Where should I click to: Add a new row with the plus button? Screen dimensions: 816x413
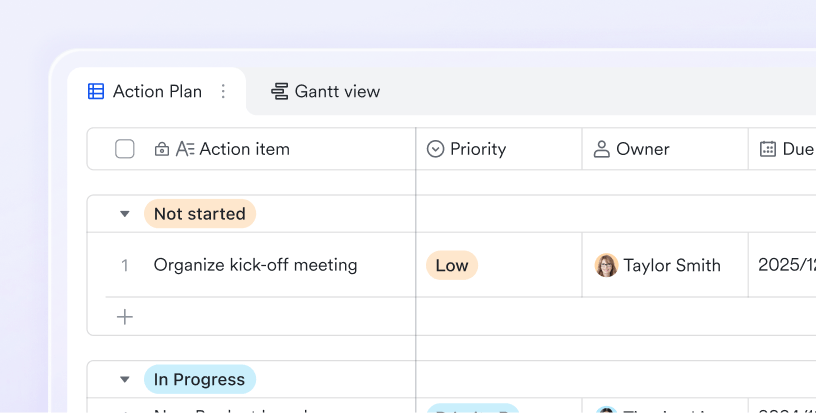click(x=125, y=317)
